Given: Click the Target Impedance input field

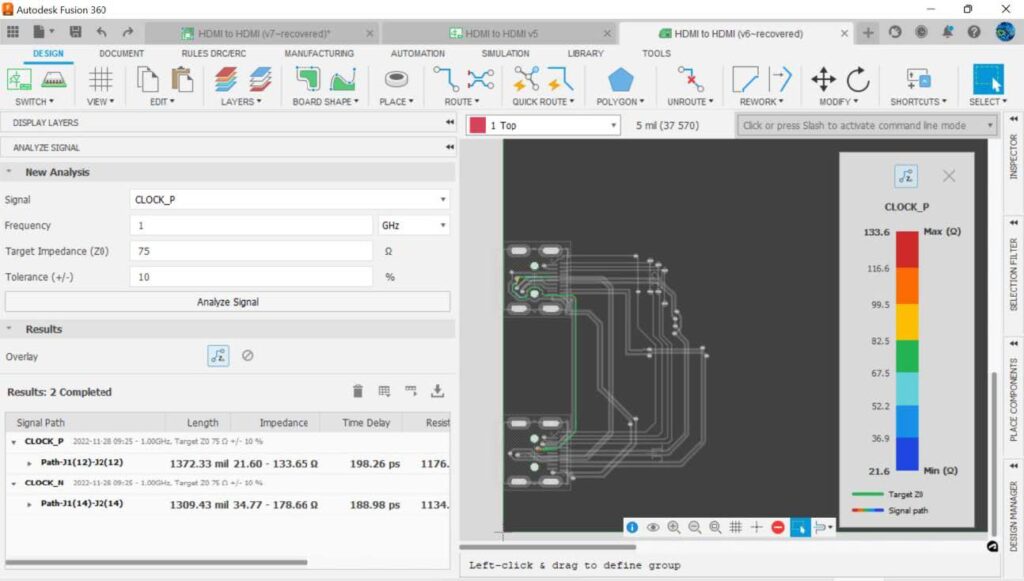Looking at the screenshot, I should (x=250, y=251).
